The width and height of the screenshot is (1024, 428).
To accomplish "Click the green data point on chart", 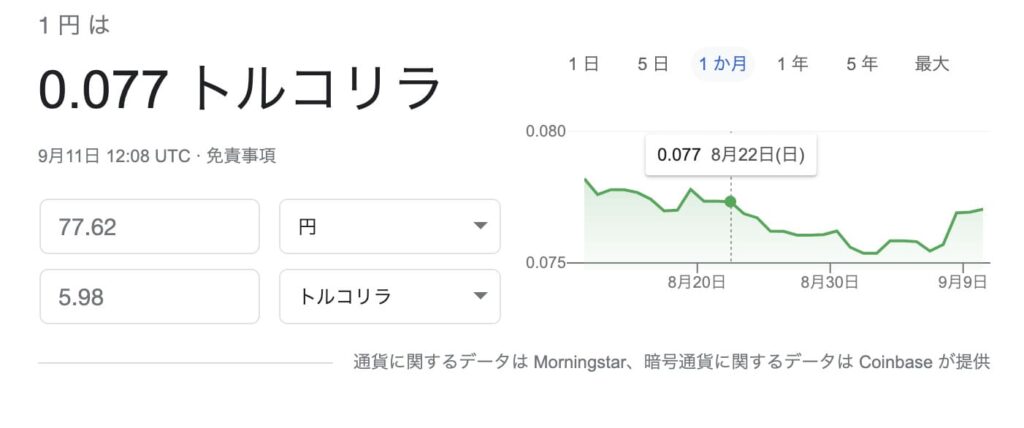I will pos(731,202).
